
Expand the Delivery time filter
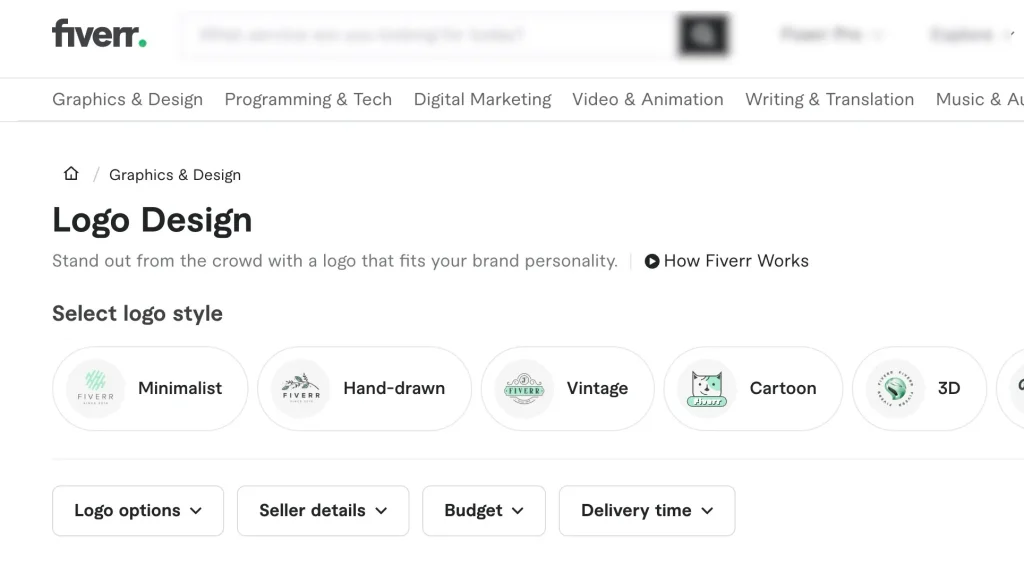click(647, 510)
